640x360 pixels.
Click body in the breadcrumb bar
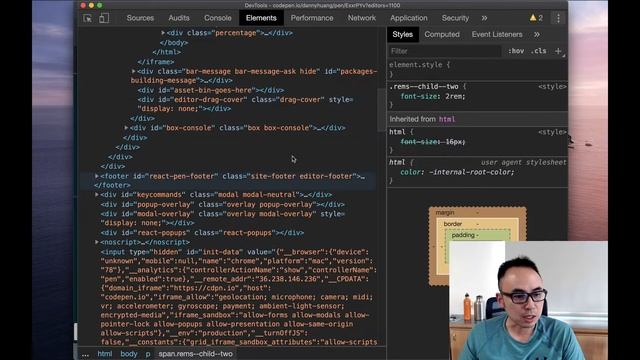click(x=129, y=354)
